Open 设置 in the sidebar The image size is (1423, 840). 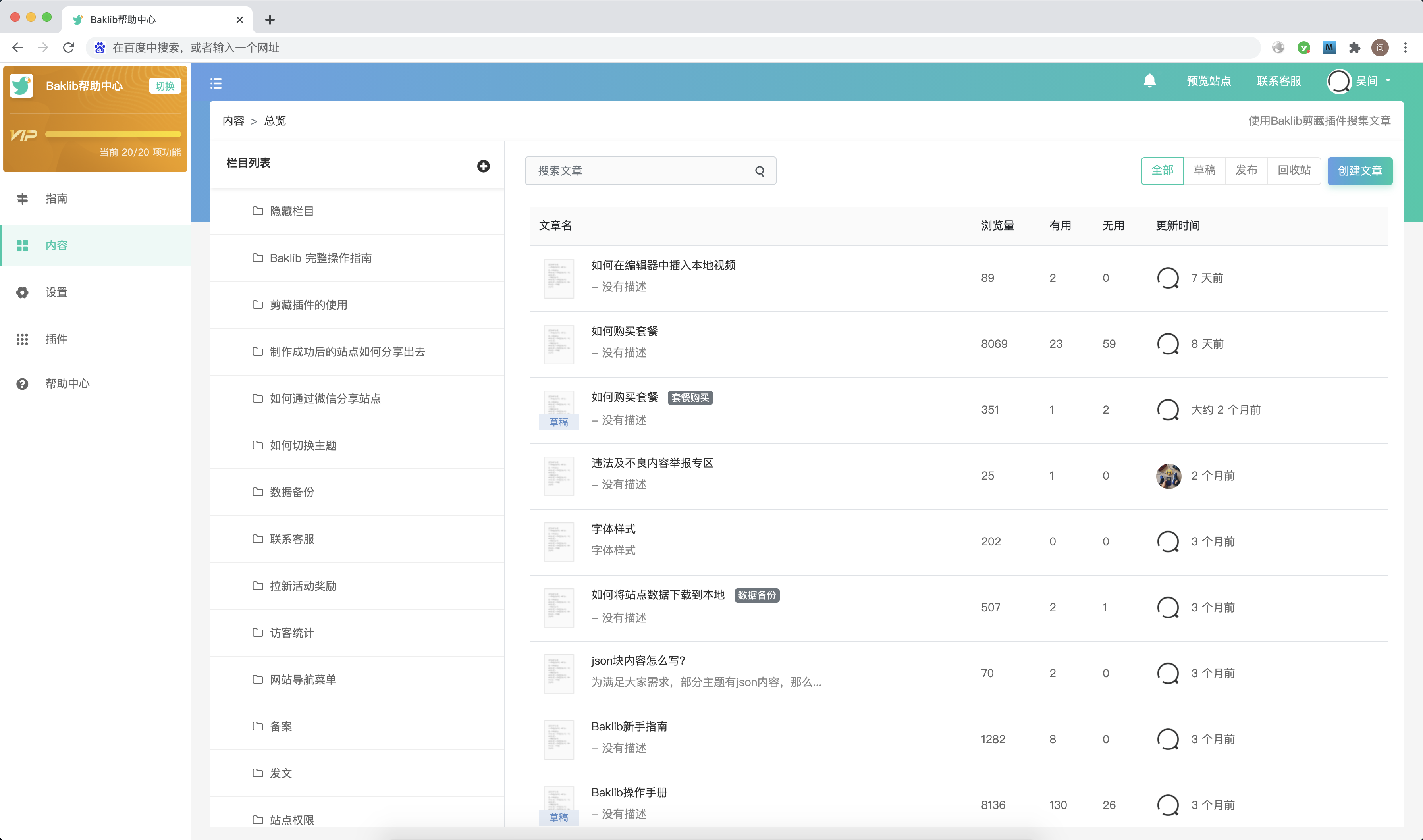pos(56,292)
